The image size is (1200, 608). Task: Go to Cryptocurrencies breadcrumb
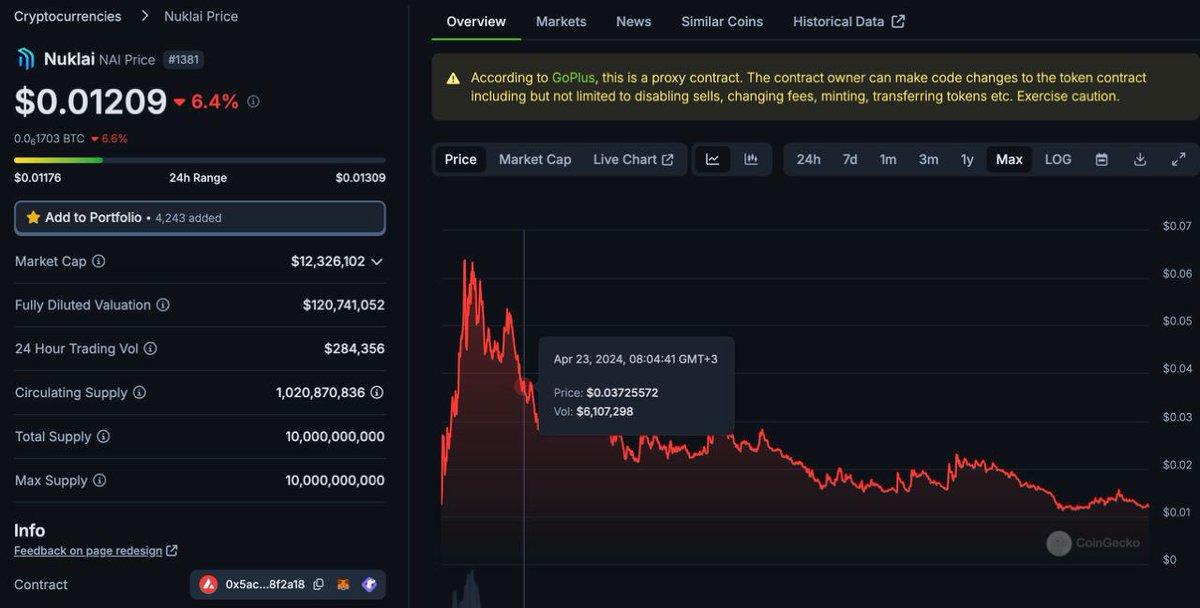(x=68, y=16)
